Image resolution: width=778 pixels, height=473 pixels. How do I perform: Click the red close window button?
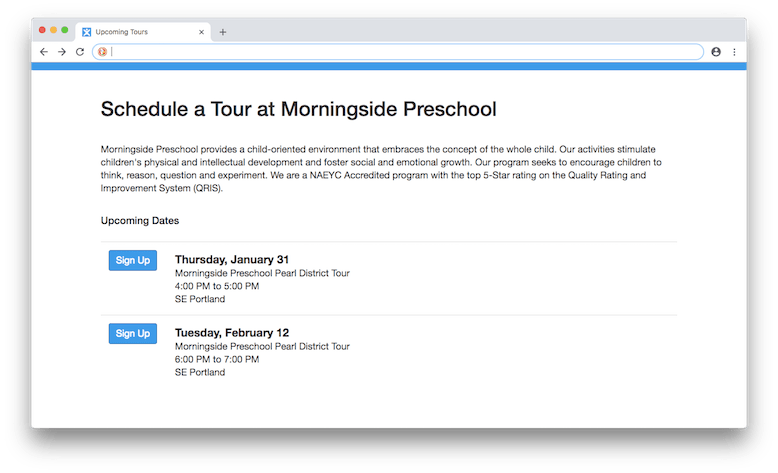pyautogui.click(x=42, y=31)
